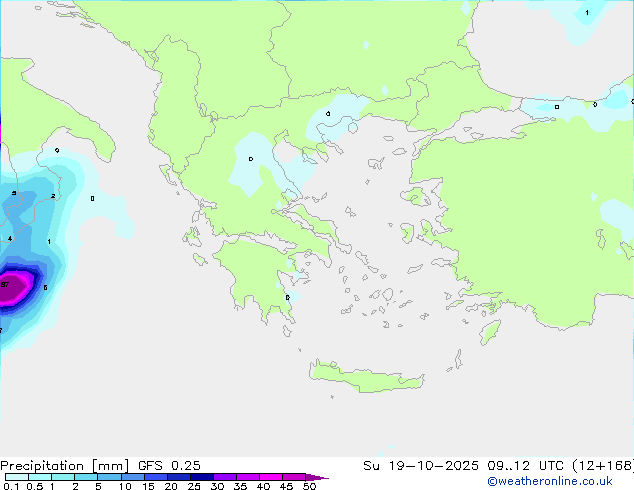Pick the 30–35 mm violet legend swatch

[225, 477]
